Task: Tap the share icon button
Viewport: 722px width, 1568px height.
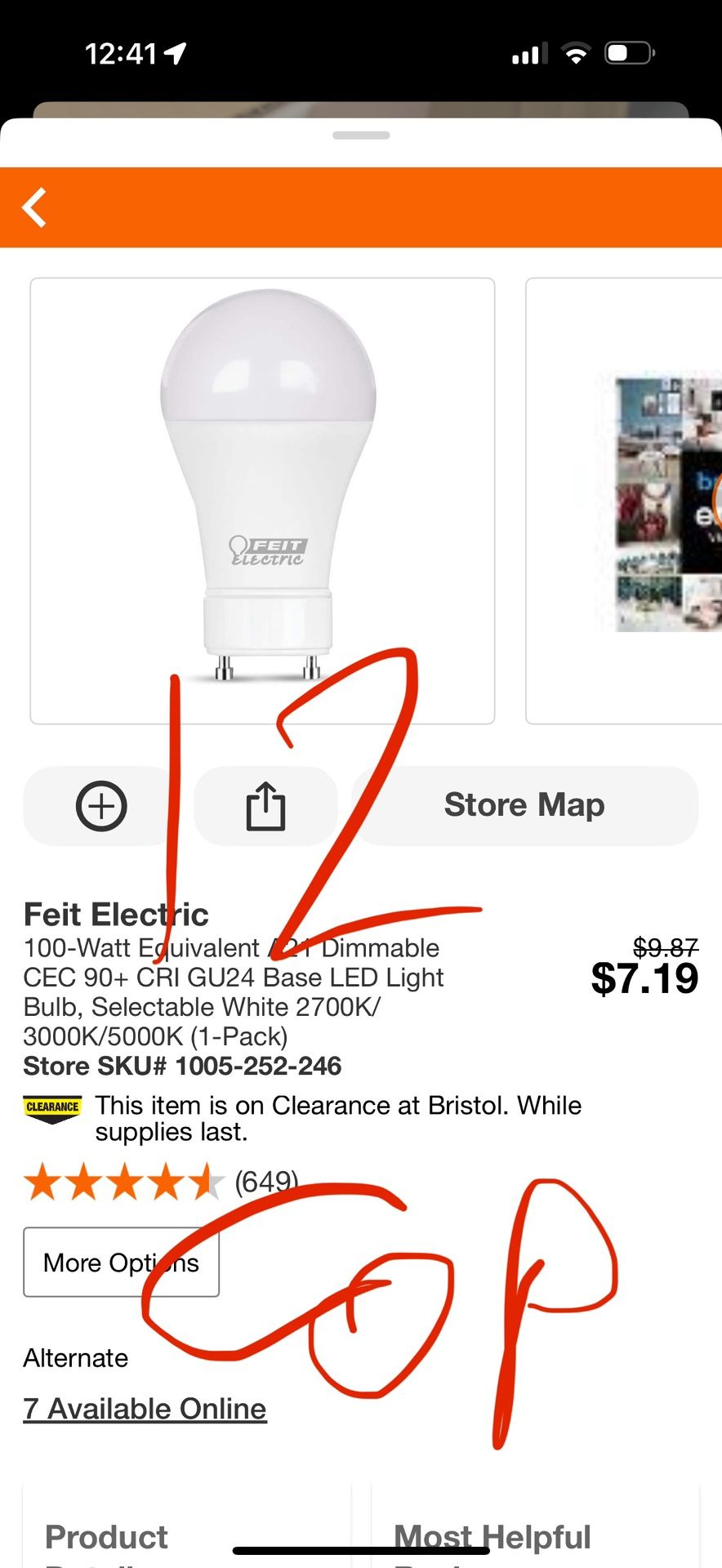Action: pyautogui.click(x=265, y=806)
